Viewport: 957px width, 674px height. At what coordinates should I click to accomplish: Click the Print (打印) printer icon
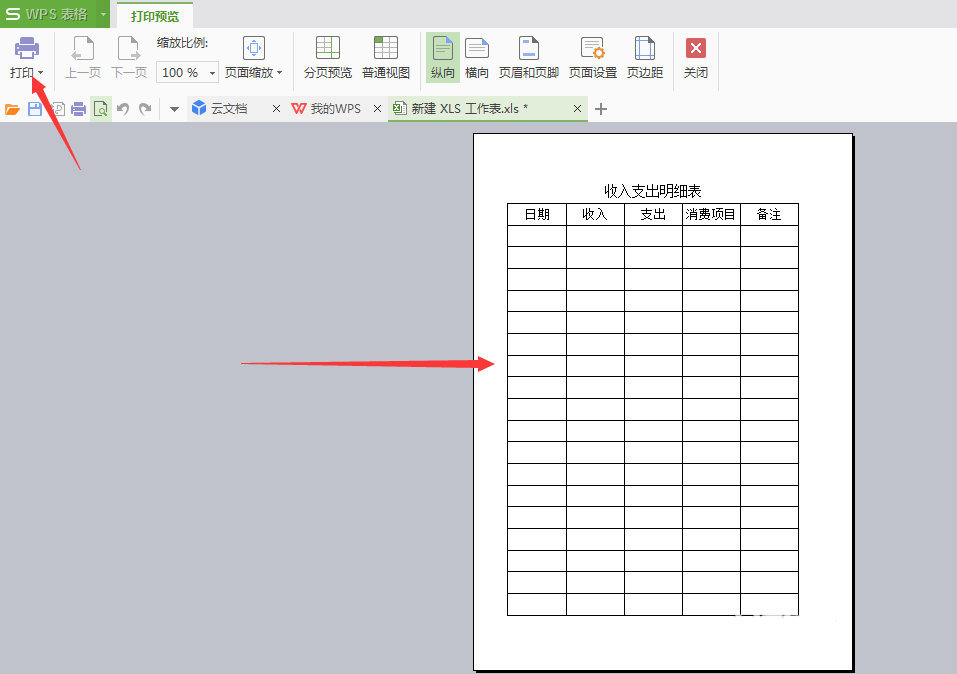[x=26, y=48]
